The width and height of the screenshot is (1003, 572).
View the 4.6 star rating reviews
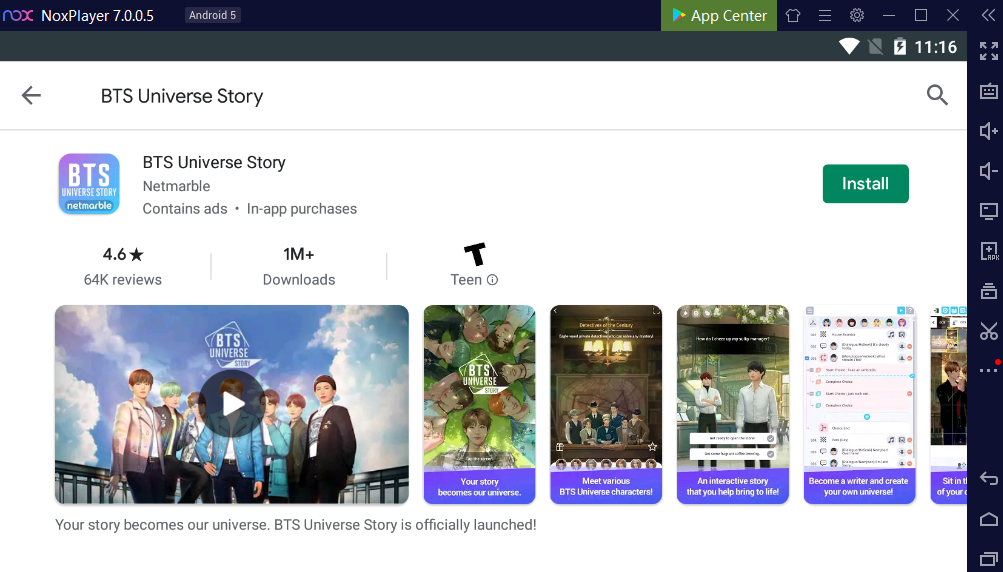[123, 266]
